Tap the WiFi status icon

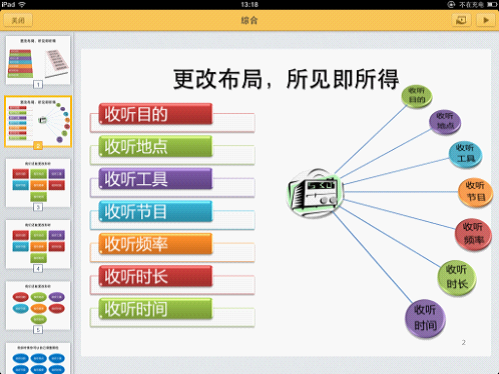[22, 4]
